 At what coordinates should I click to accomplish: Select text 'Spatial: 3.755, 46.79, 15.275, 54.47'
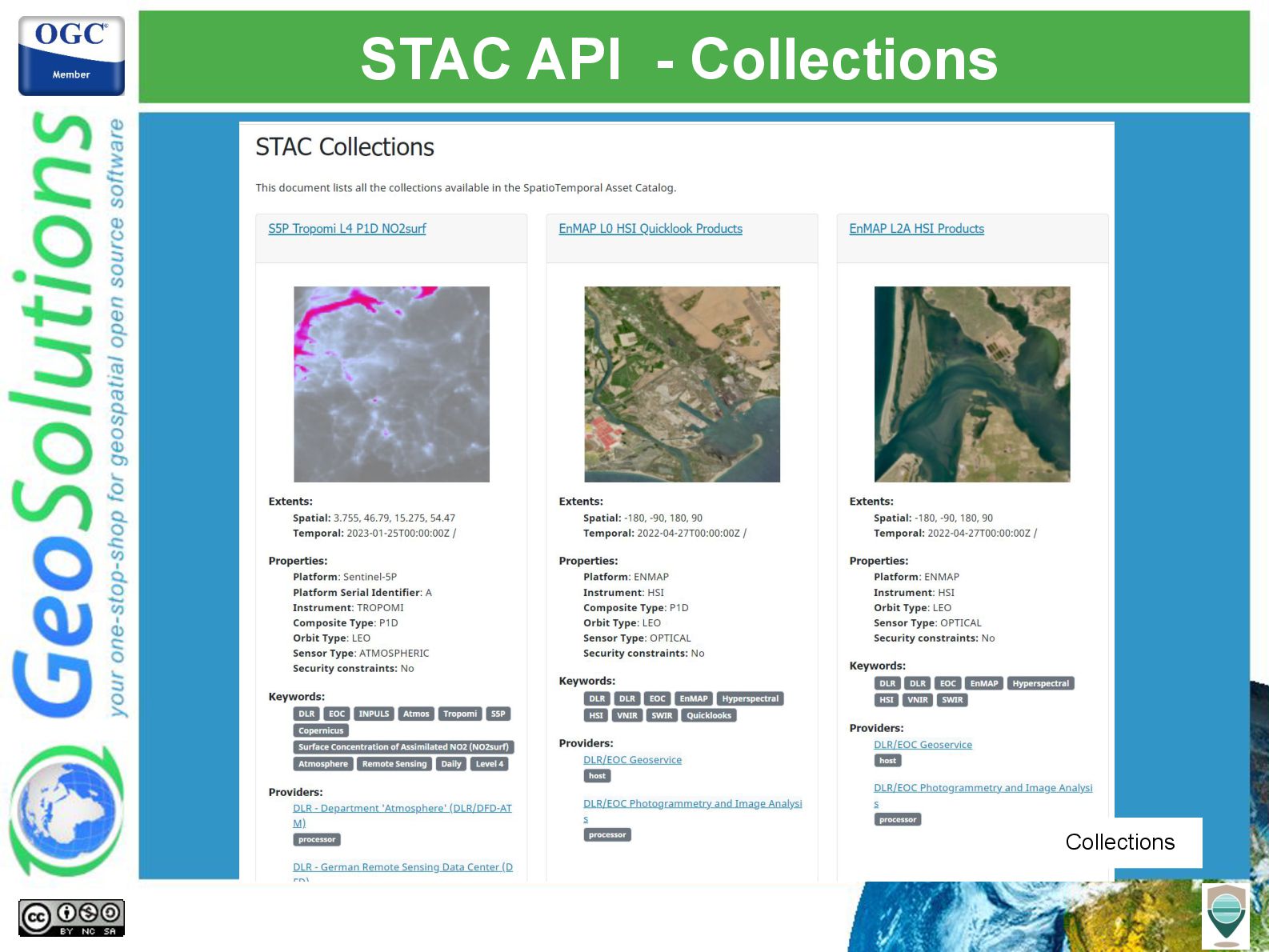point(374,518)
